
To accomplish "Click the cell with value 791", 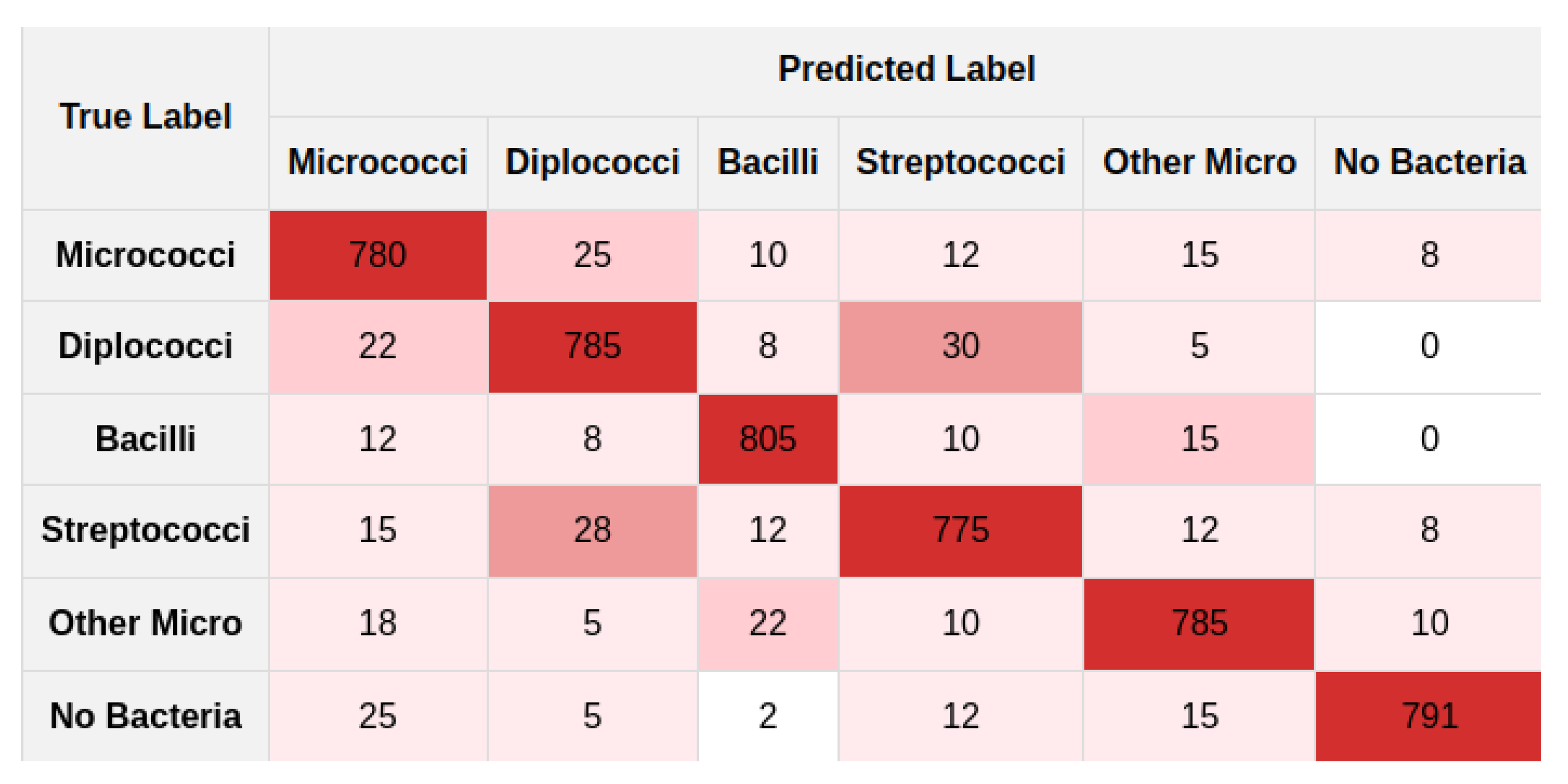I will (1429, 716).
